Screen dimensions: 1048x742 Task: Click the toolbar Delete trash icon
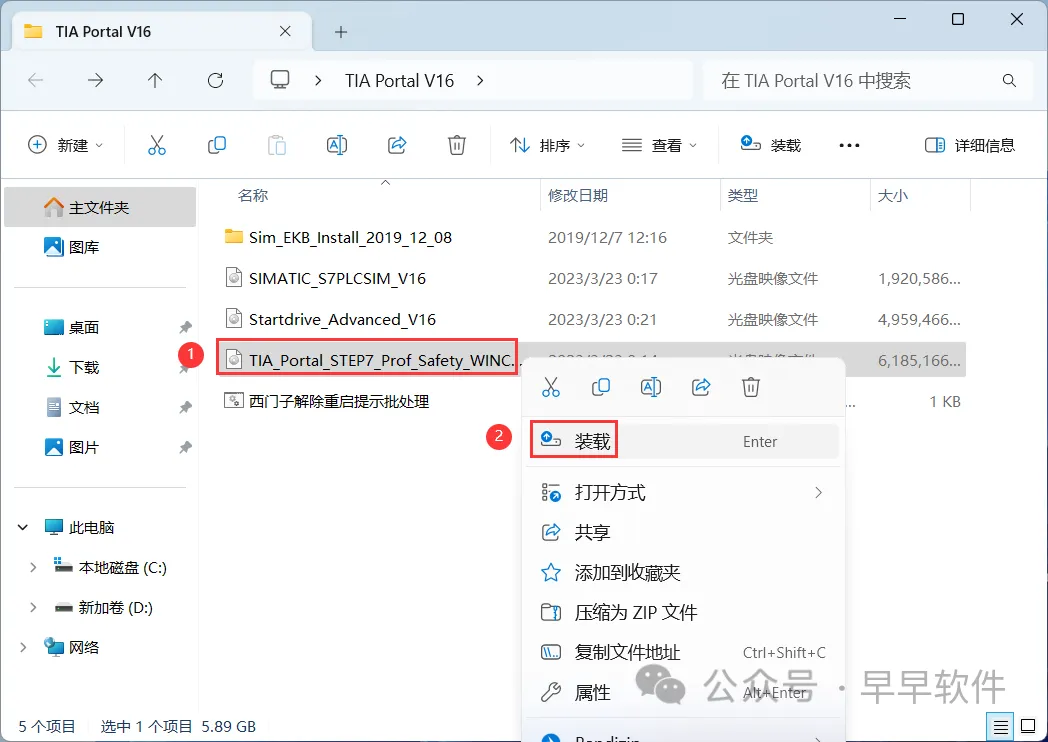click(456, 145)
